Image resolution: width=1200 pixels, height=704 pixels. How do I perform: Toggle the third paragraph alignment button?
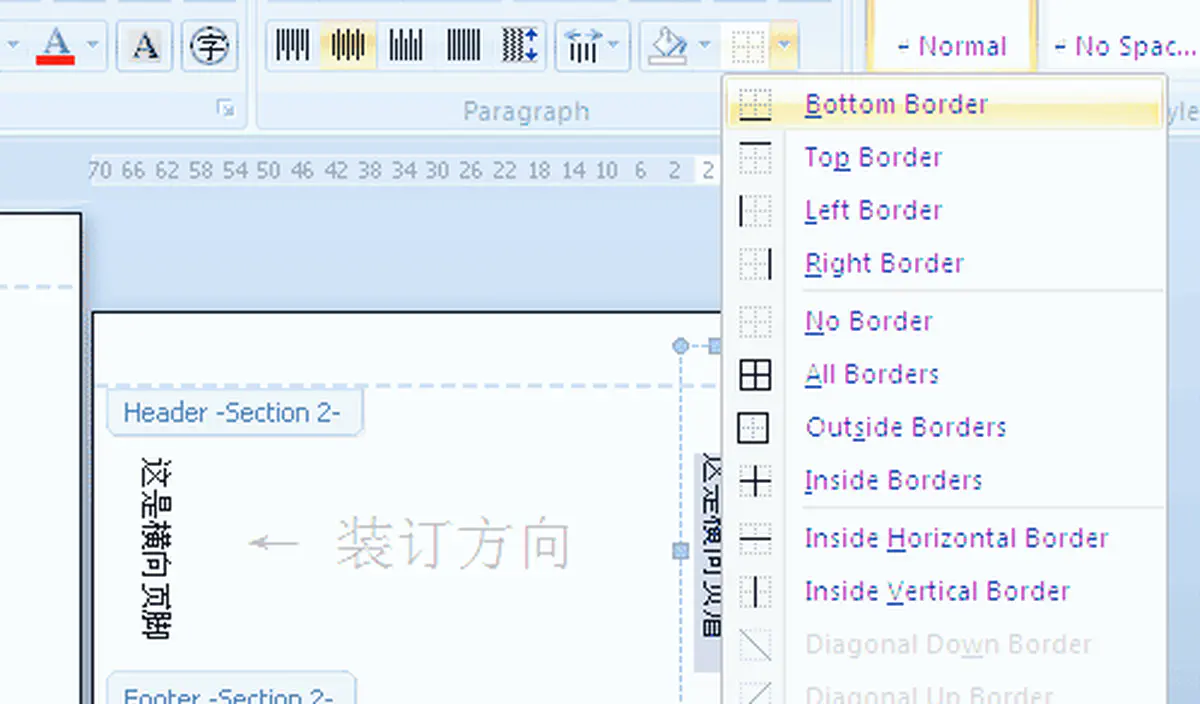pyautogui.click(x=406, y=46)
